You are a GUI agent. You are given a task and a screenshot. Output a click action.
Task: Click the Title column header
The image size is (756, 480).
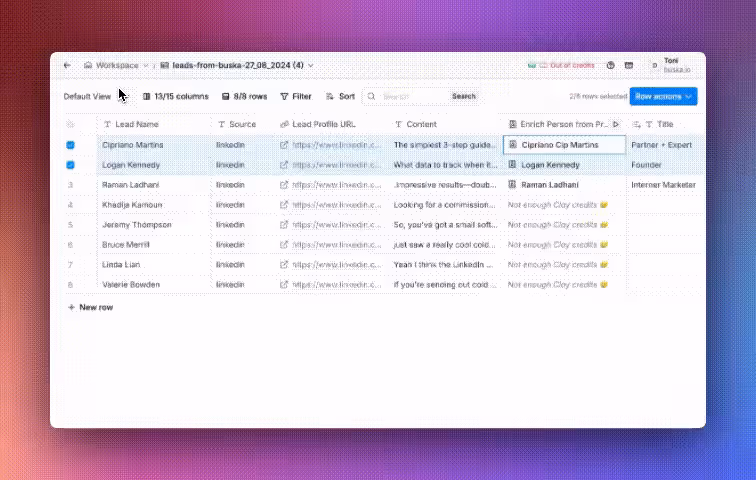(665, 124)
